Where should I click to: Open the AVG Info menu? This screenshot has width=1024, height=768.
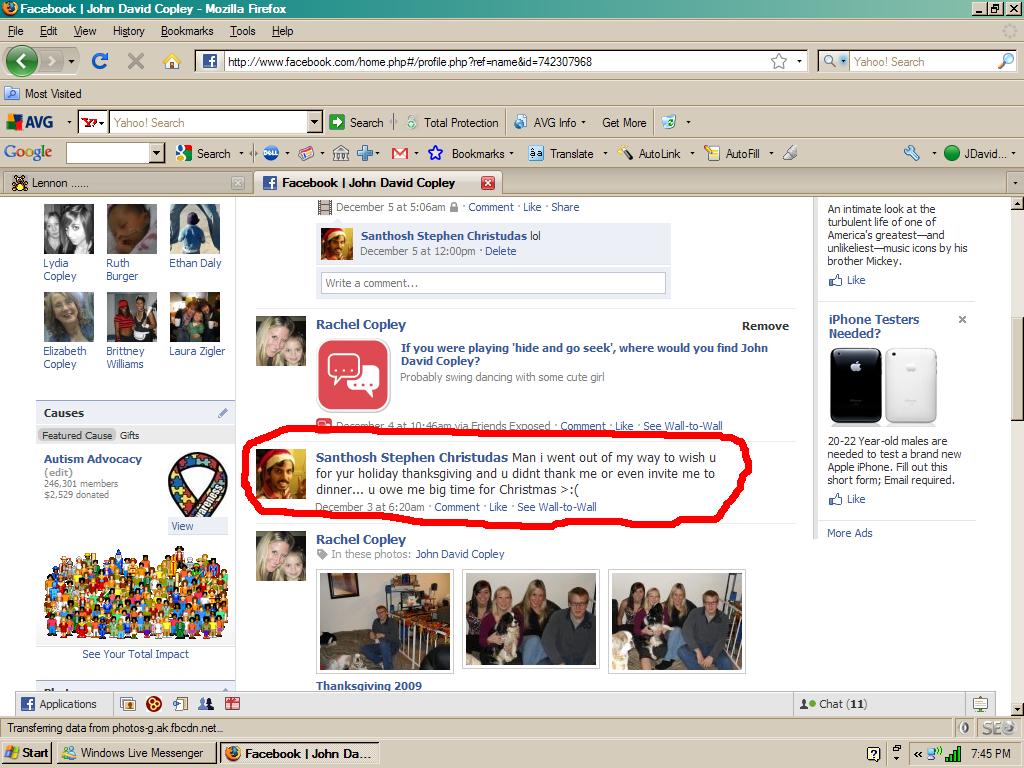pos(550,122)
